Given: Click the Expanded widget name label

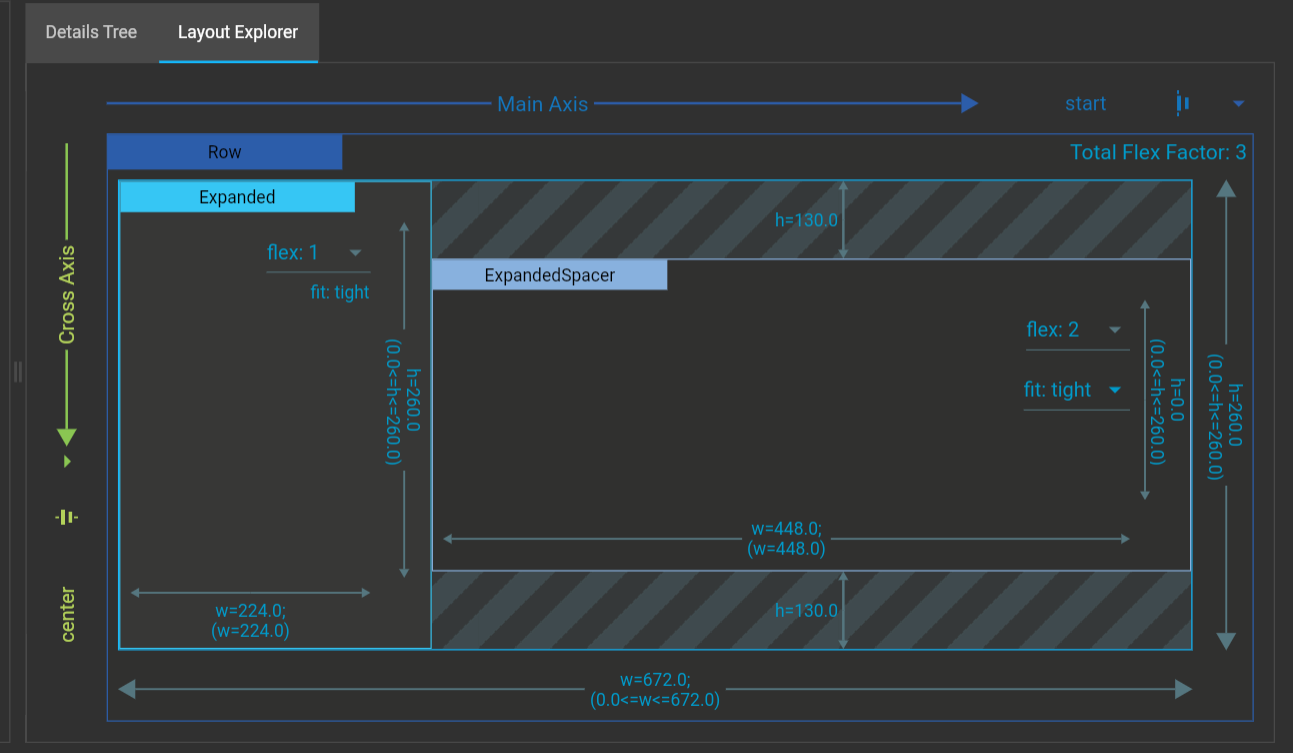Looking at the screenshot, I should coord(237,197).
